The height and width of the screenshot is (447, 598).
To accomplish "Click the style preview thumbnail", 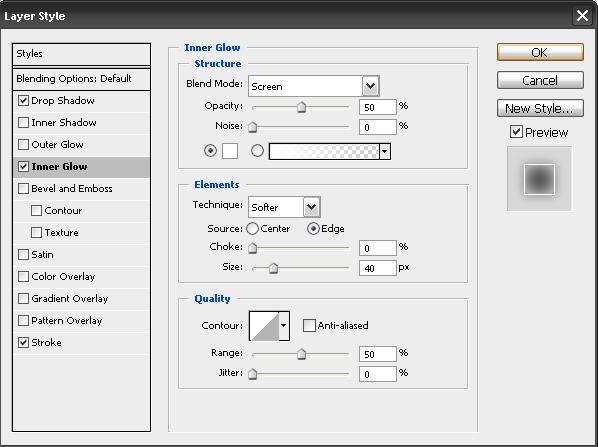I will pos(539,179).
